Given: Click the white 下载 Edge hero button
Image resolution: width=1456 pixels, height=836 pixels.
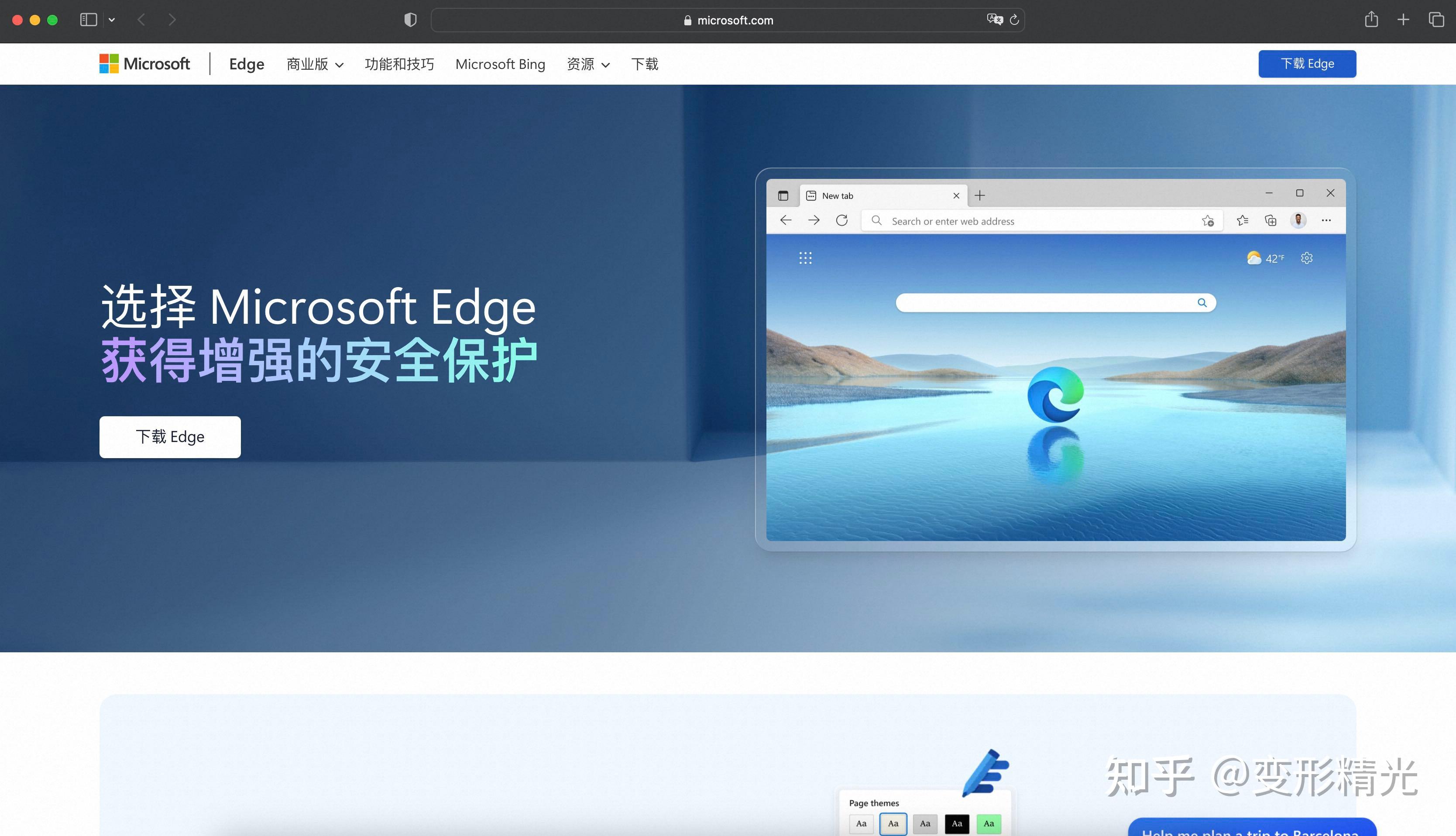Looking at the screenshot, I should [170, 437].
